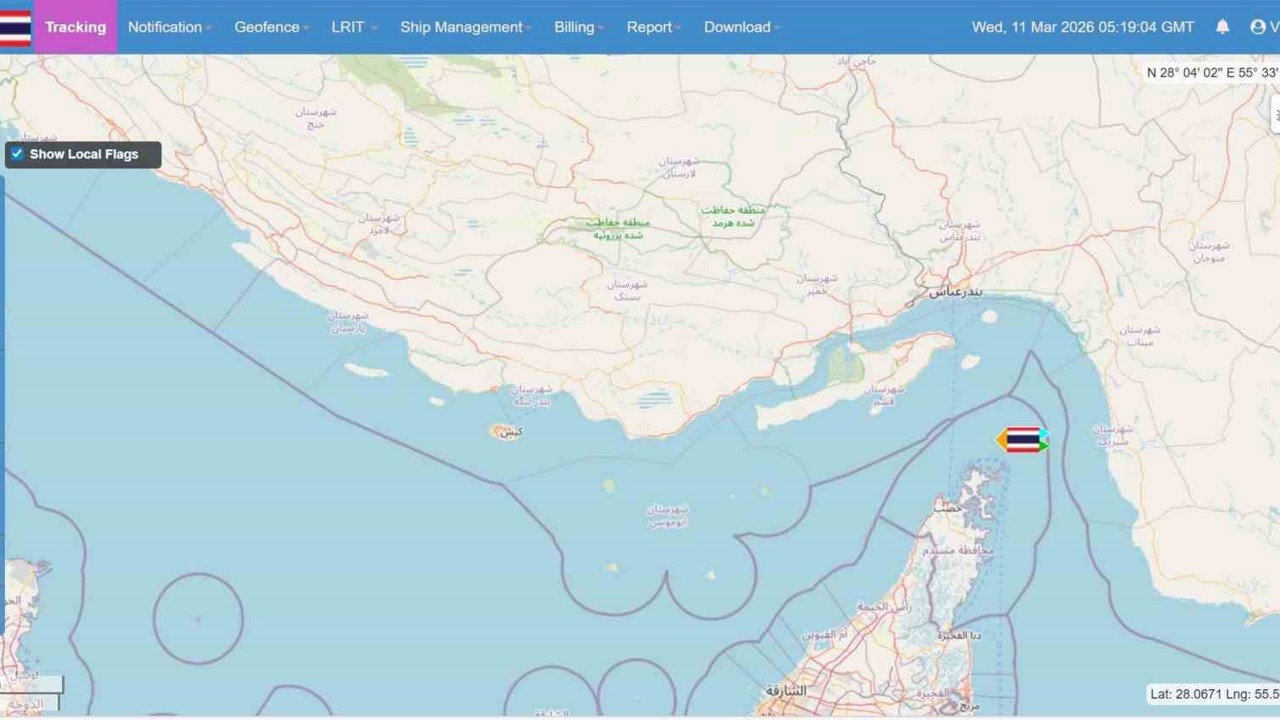Open the Billing dropdown

click(573, 27)
